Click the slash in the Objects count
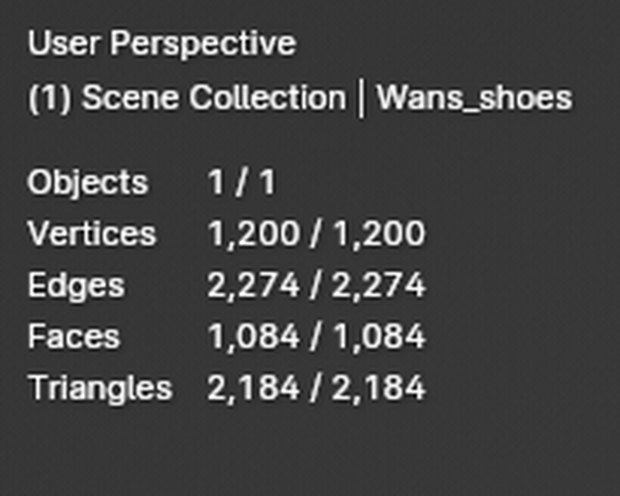This screenshot has height=496, width=620. point(242,182)
